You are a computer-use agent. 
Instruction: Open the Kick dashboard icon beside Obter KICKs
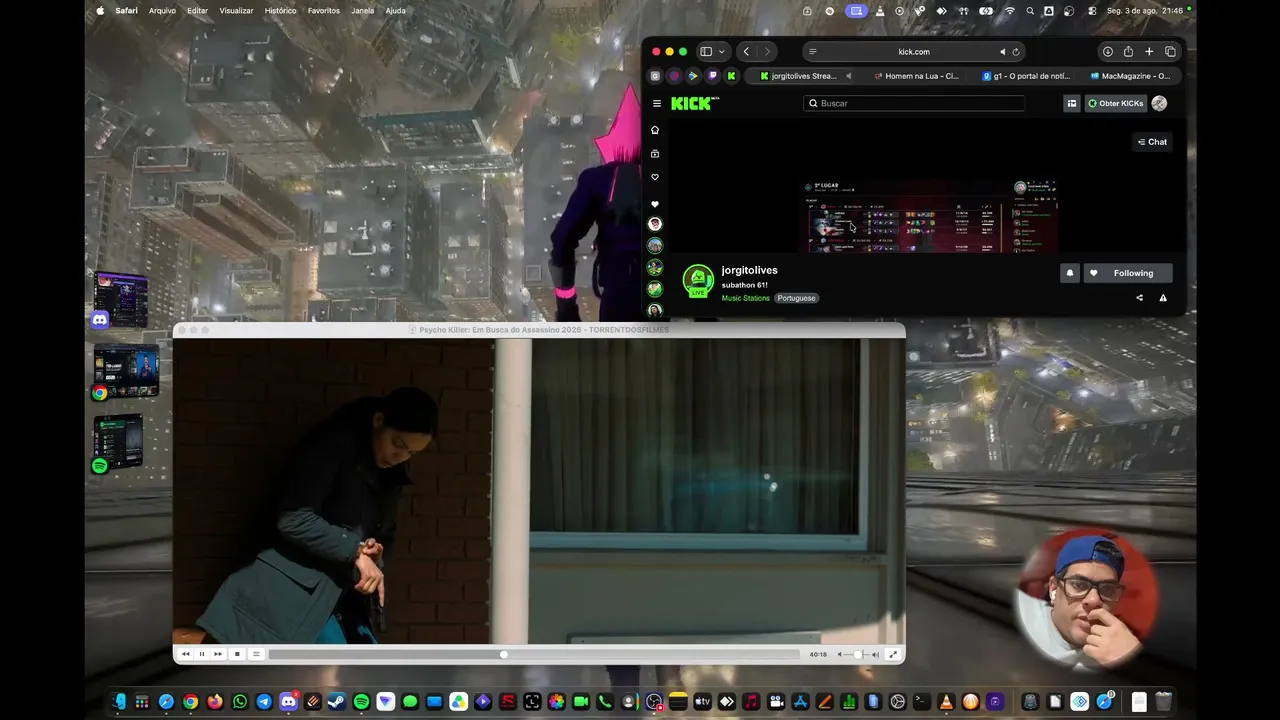point(1072,103)
